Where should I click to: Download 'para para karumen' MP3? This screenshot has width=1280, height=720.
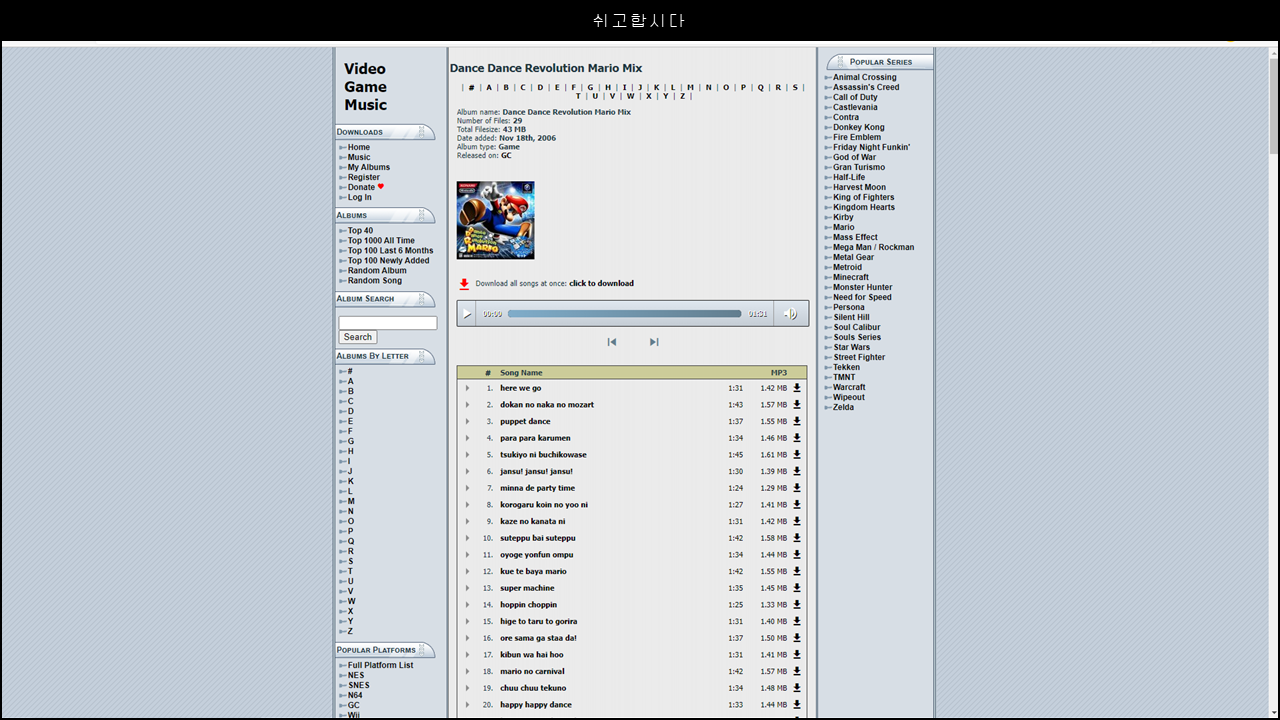click(x=797, y=438)
